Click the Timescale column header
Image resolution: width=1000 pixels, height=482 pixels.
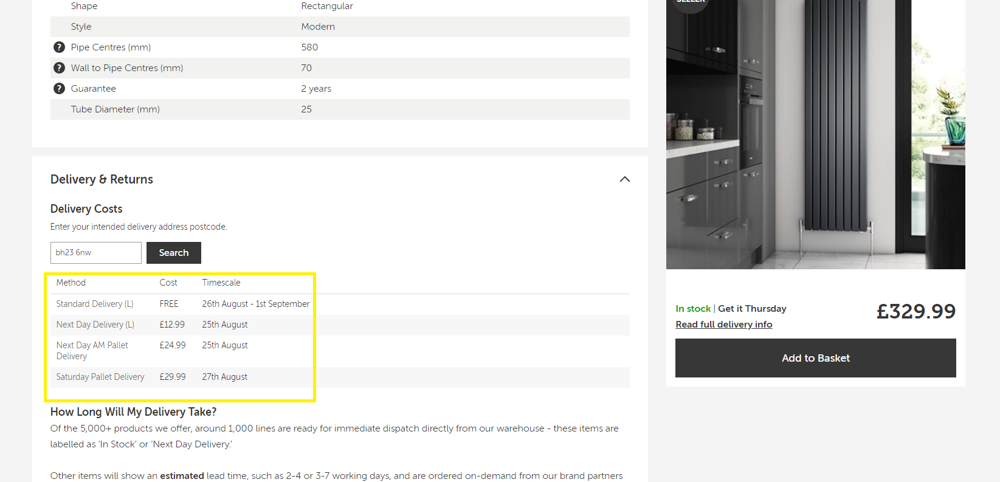(x=221, y=283)
